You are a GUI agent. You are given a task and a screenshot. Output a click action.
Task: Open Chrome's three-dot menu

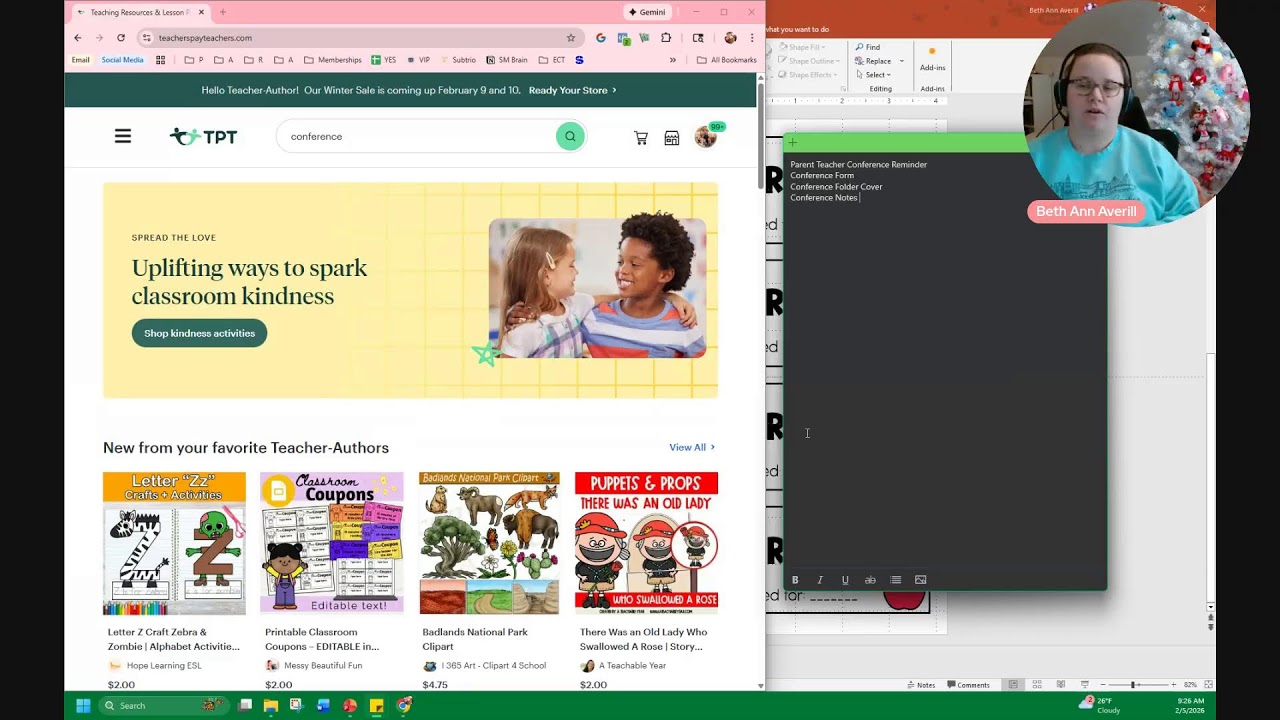click(x=752, y=38)
